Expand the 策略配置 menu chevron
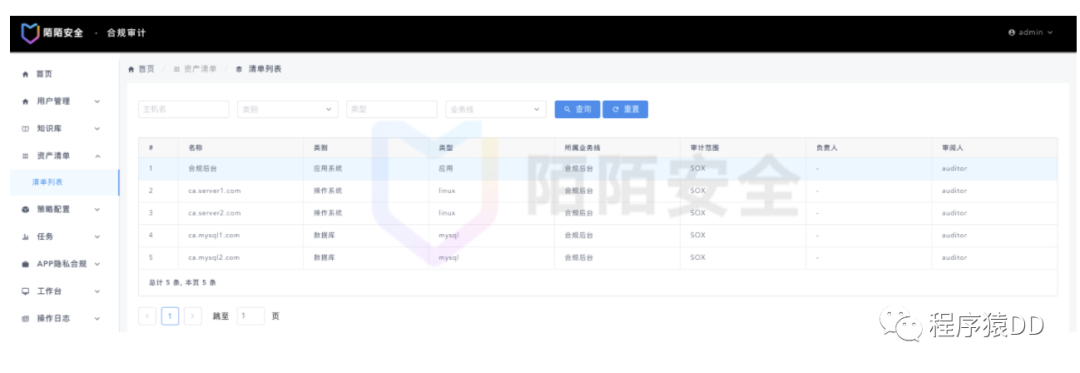Viewport: 1080px width, 373px height. coord(97,209)
